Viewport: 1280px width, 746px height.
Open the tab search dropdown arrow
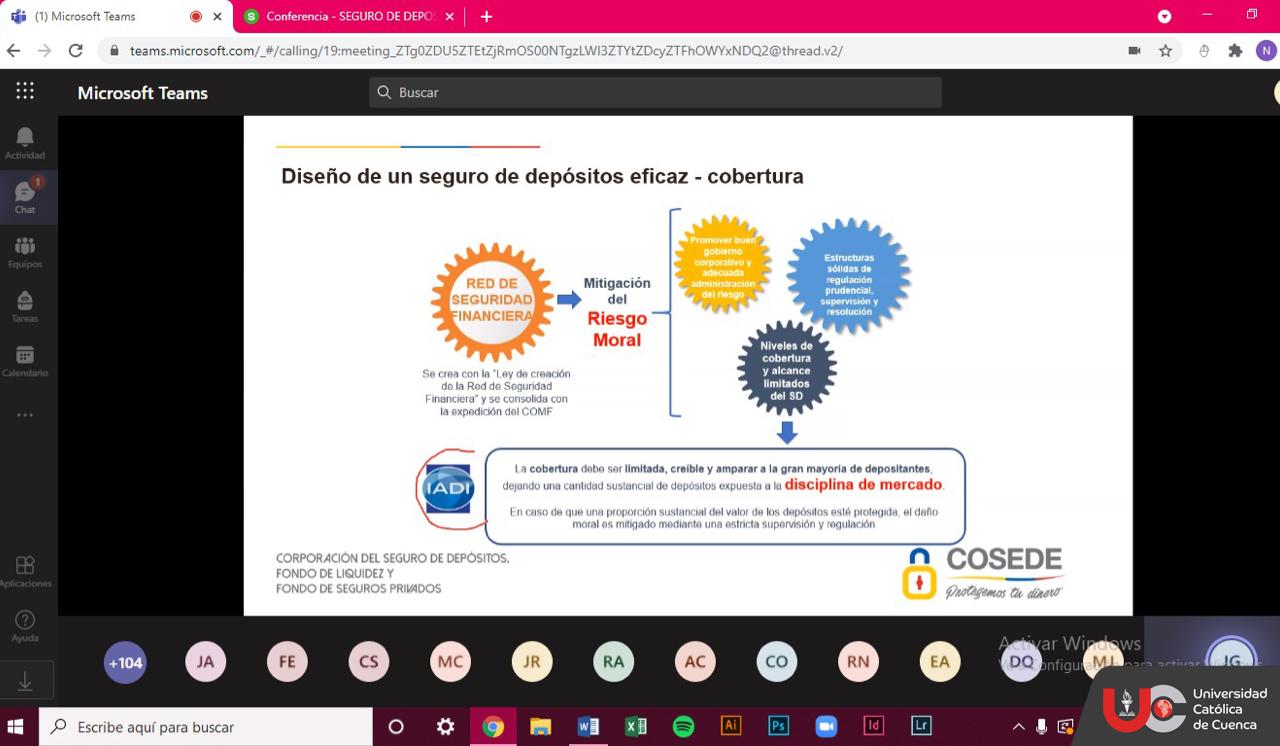click(x=1164, y=16)
